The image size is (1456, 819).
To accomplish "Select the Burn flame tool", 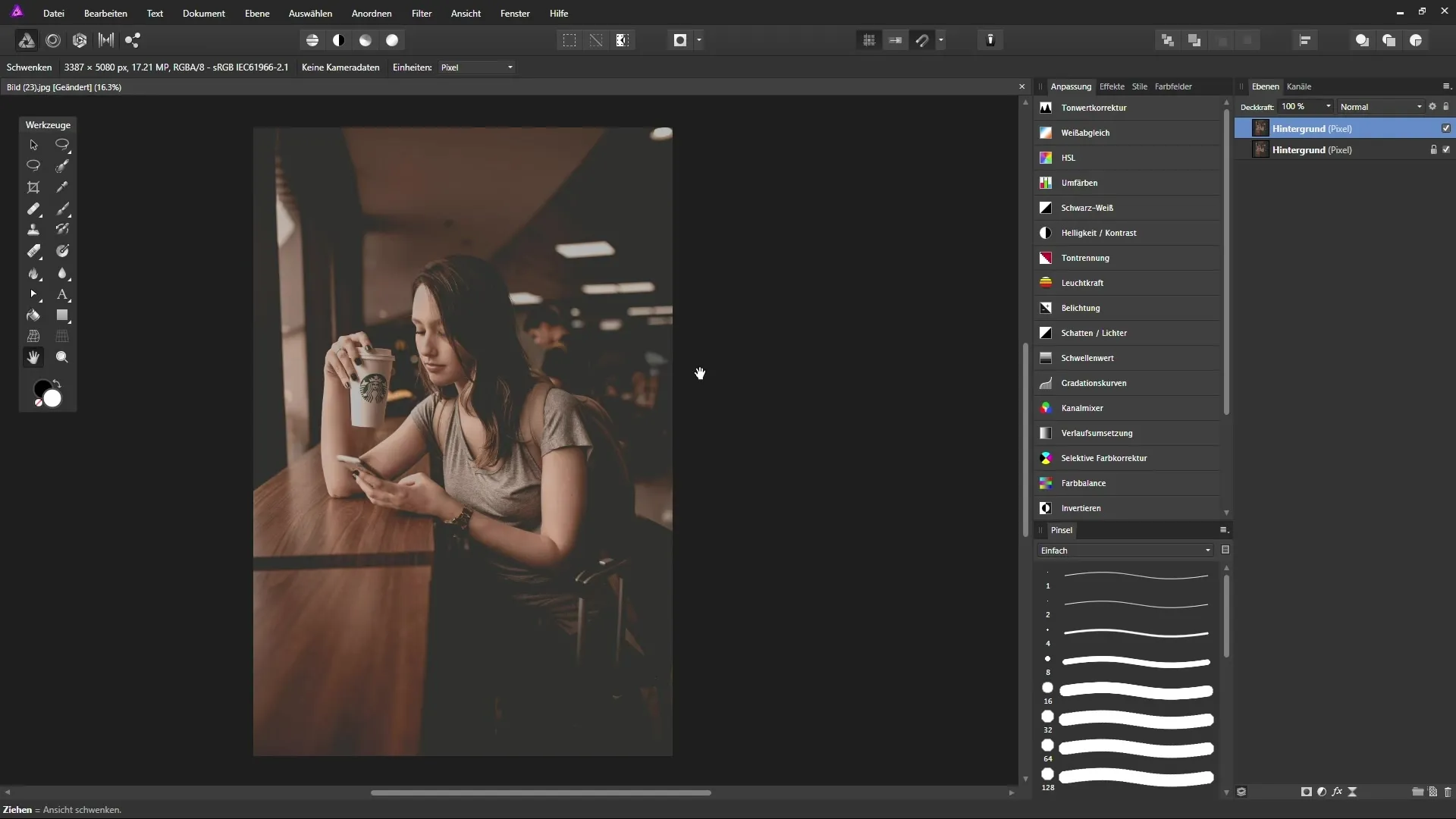I will (33, 273).
